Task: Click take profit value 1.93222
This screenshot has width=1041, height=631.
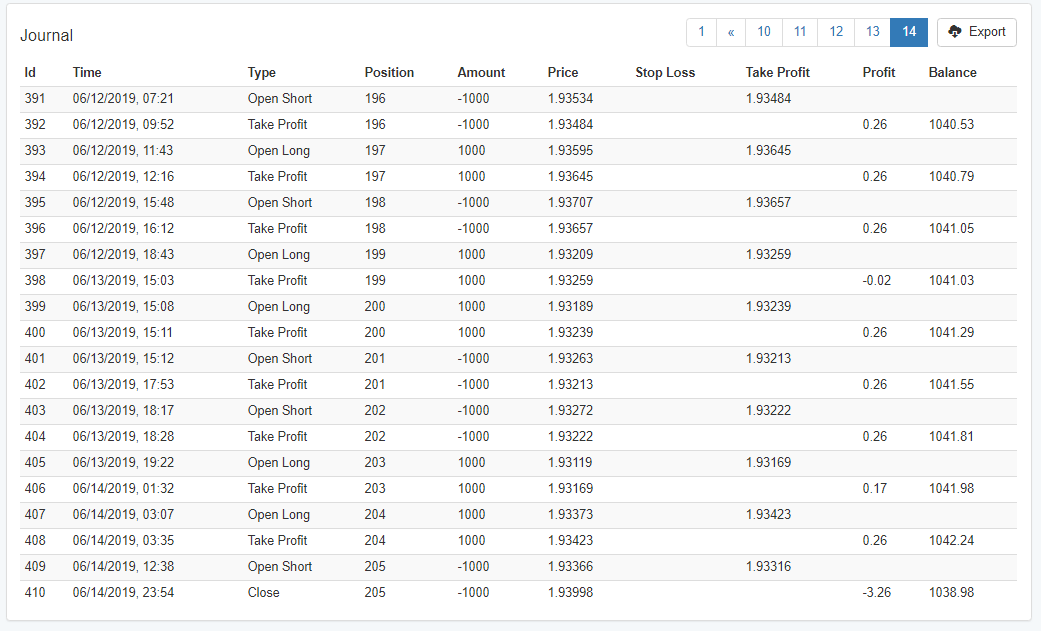Action: [768, 410]
